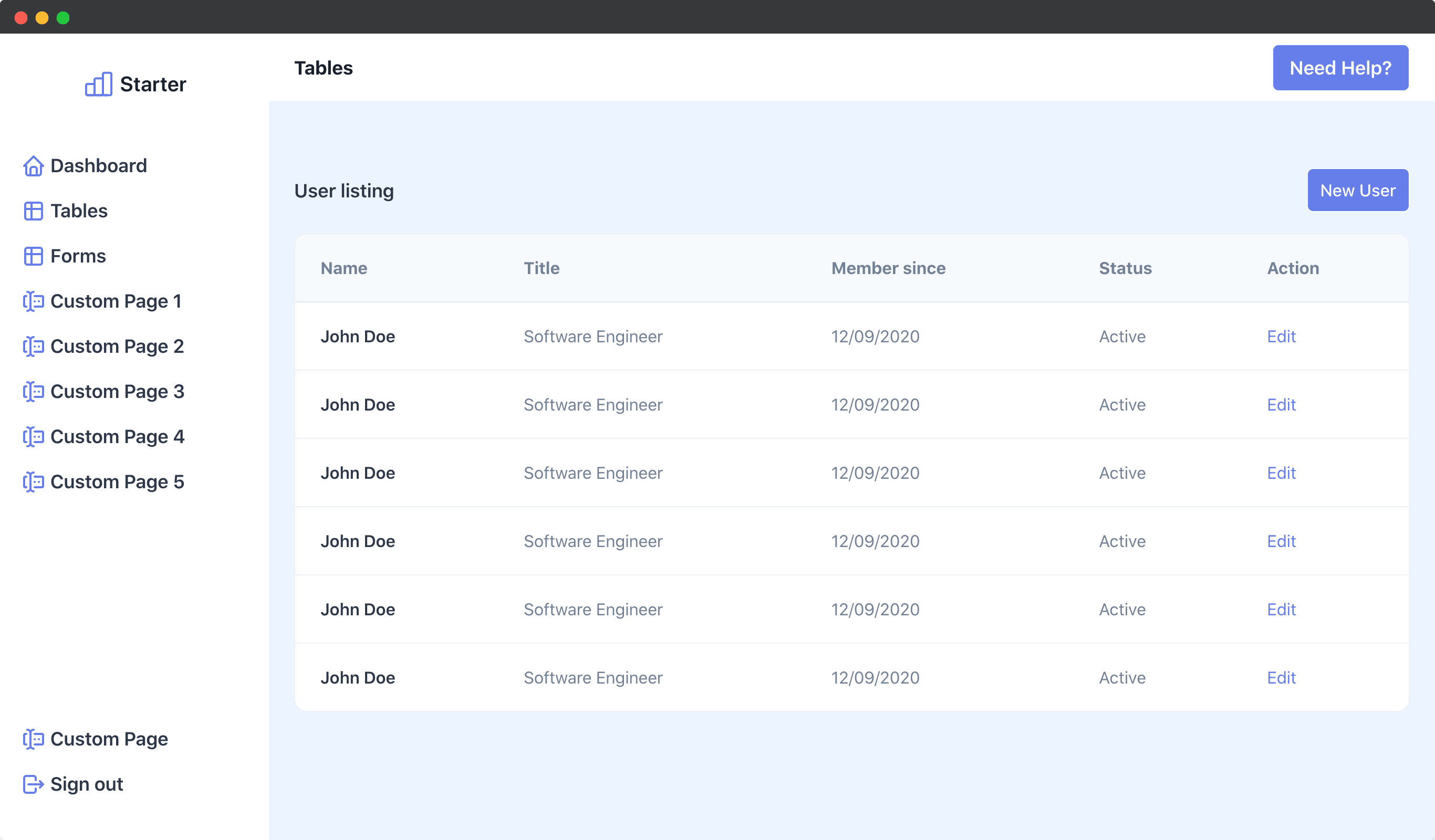Image resolution: width=1435 pixels, height=840 pixels.
Task: Edit the first John Doe entry
Action: [x=1281, y=337]
